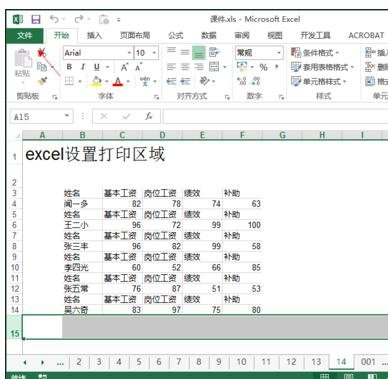Switch to the 数据 ribbon tab
Viewport: 388px width, 379px height.
pos(209,36)
